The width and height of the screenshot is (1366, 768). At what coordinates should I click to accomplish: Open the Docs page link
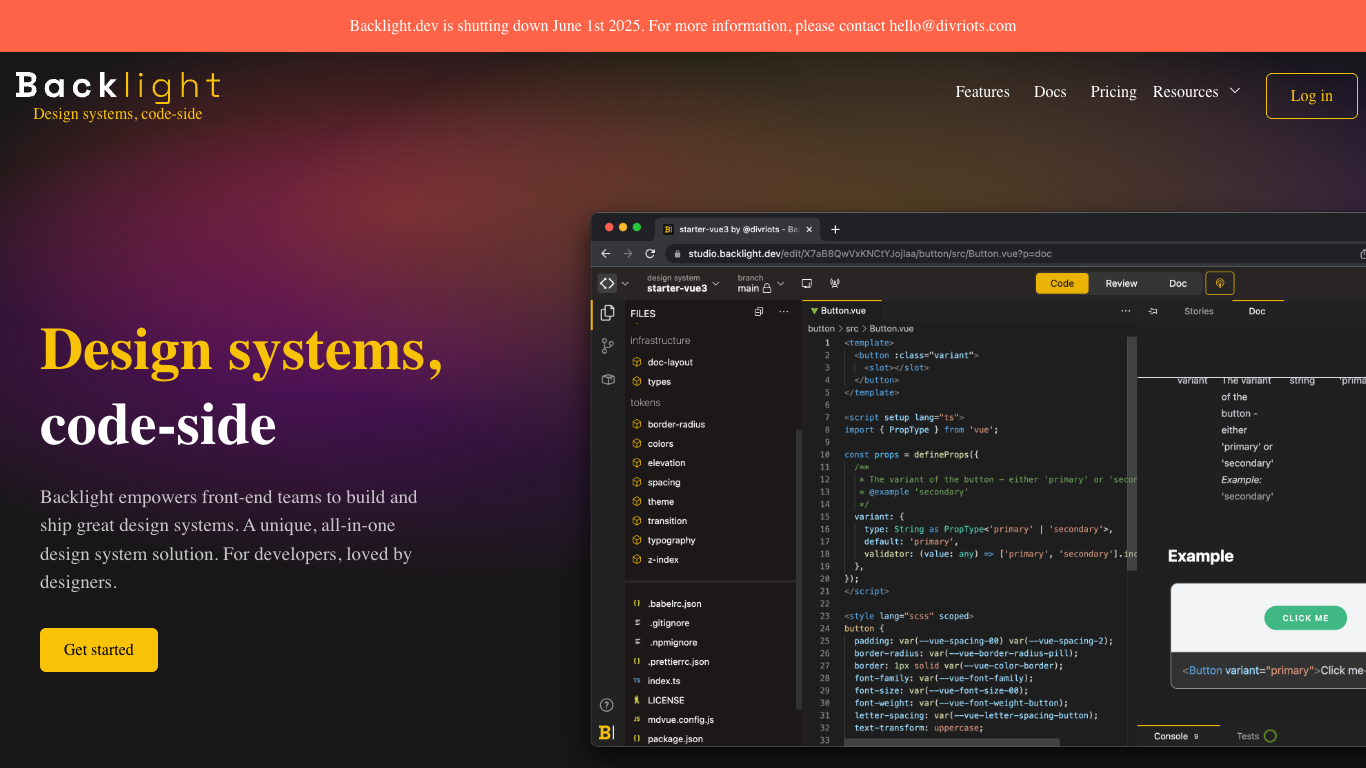1050,92
